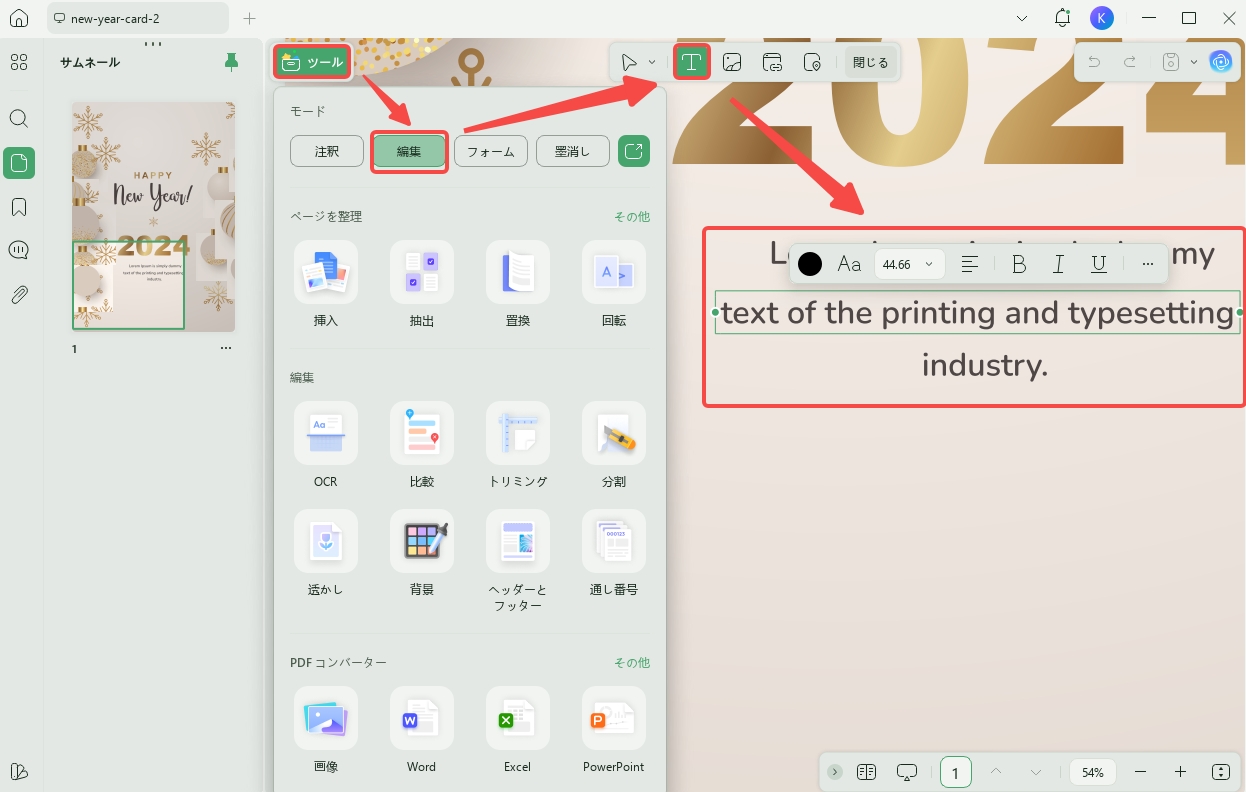Open the black text color swatch
Viewport: 1246px width, 792px height.
(x=810, y=264)
